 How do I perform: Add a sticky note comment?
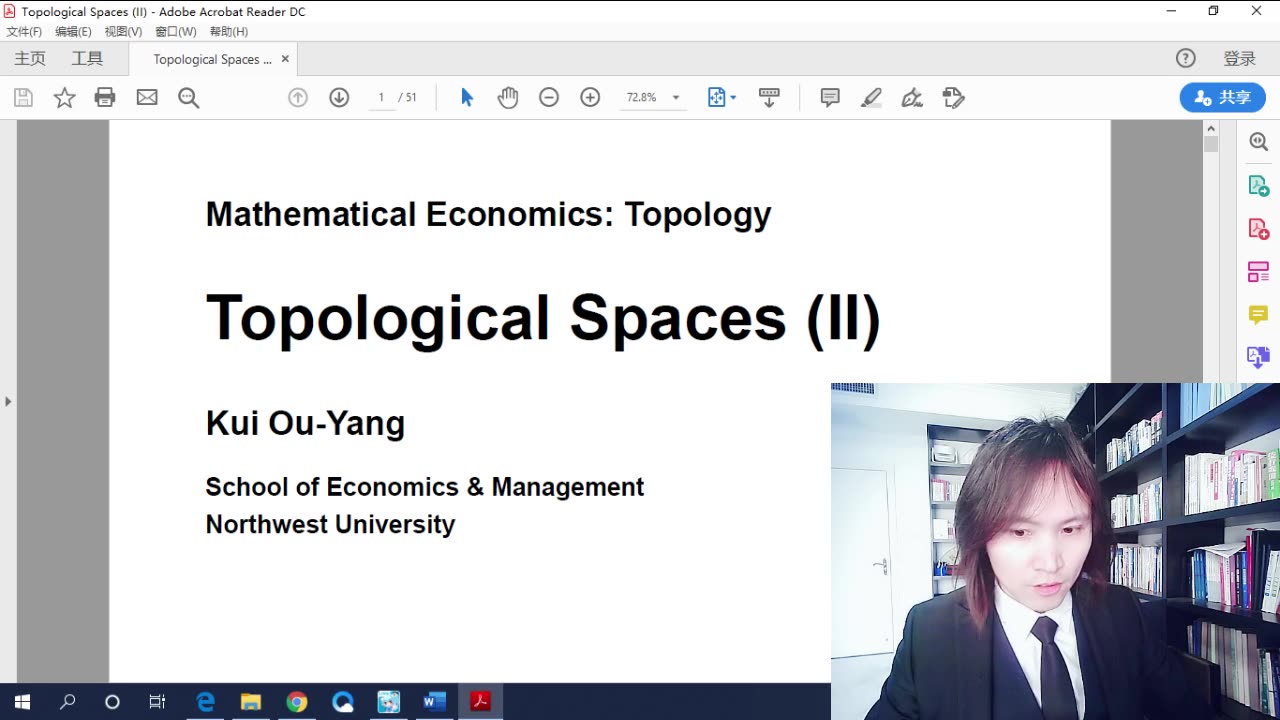pos(830,97)
